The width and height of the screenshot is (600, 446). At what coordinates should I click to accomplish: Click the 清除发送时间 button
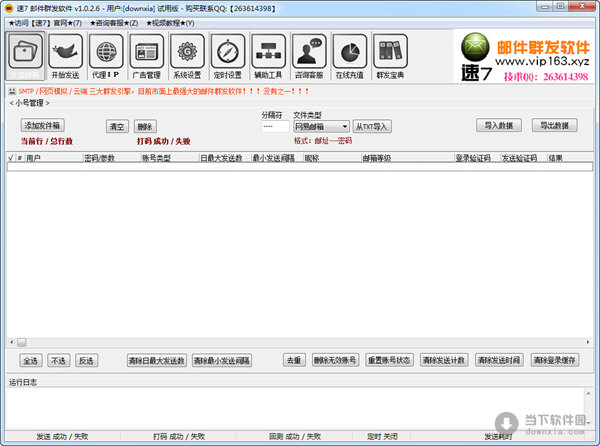point(499,360)
